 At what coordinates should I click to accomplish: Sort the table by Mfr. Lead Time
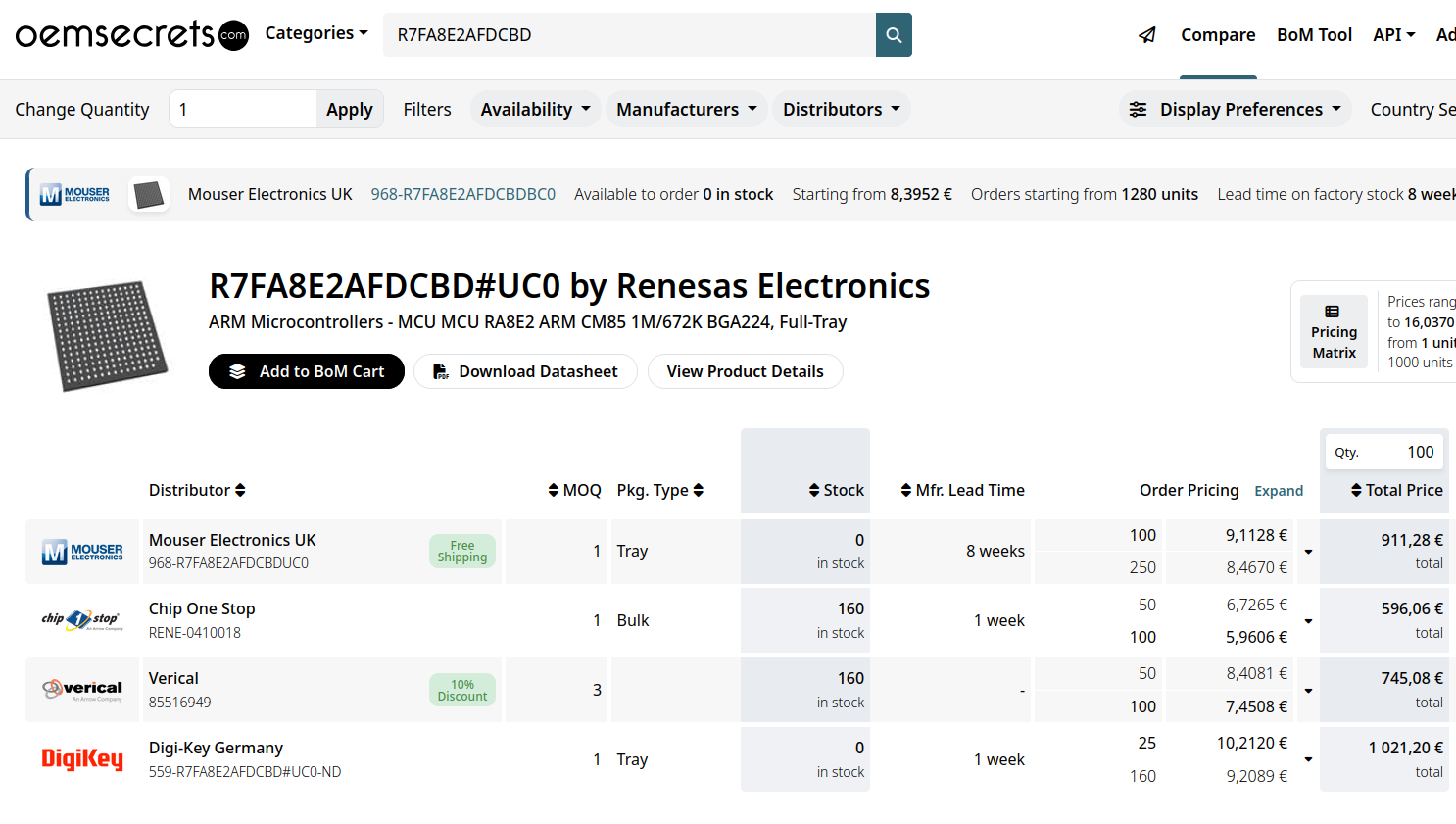click(962, 490)
